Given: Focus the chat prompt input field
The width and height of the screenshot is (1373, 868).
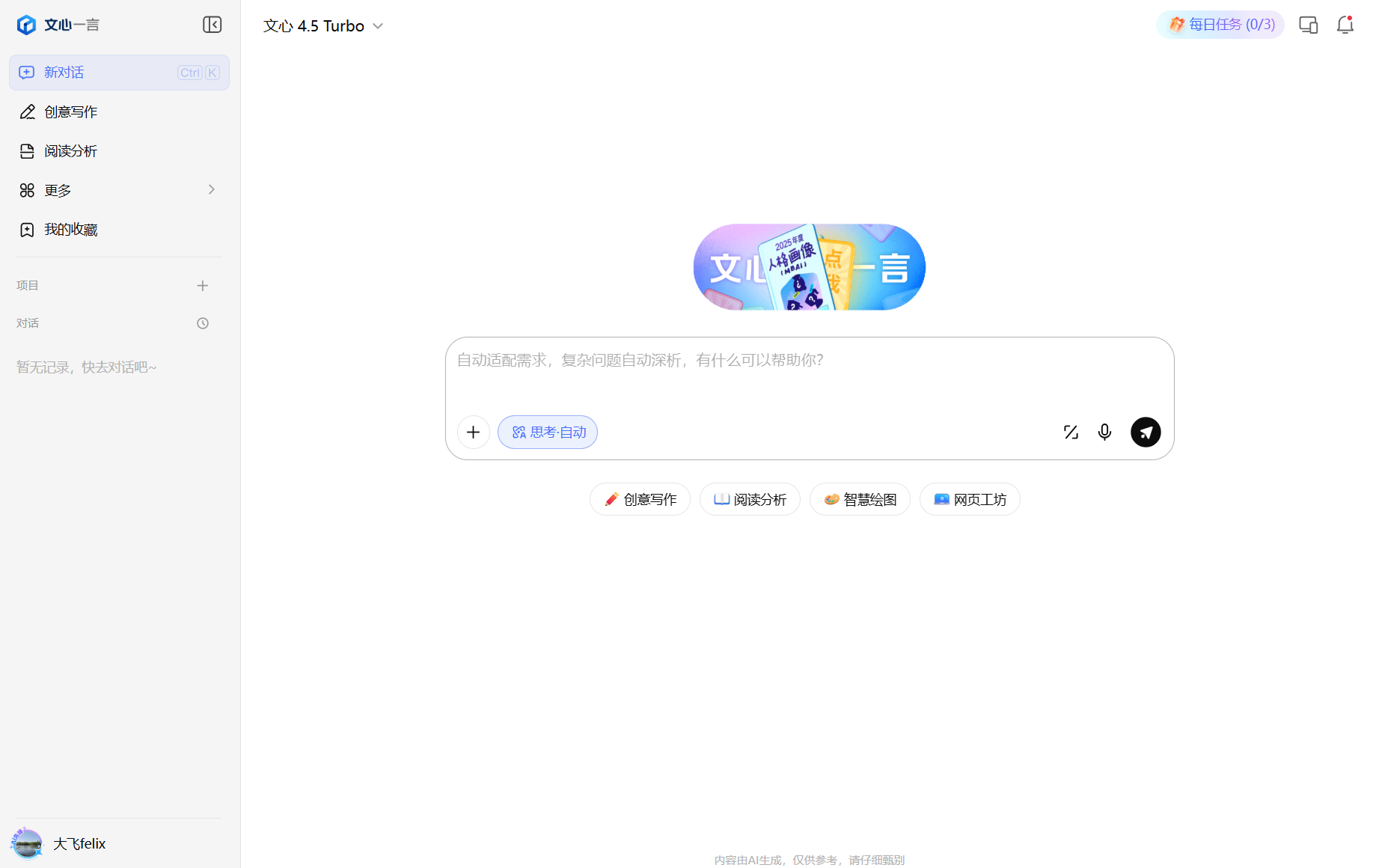Looking at the screenshot, I should pyautogui.click(x=810, y=374).
